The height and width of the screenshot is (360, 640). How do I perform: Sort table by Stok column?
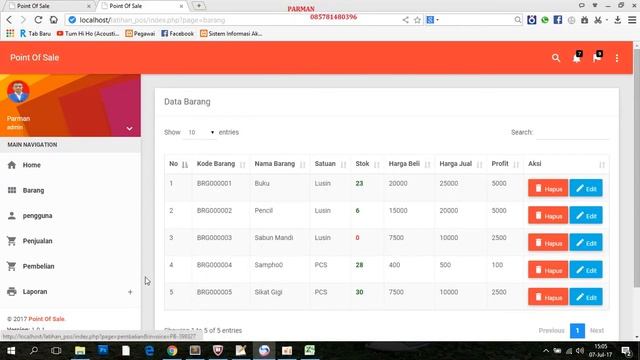tap(367, 164)
